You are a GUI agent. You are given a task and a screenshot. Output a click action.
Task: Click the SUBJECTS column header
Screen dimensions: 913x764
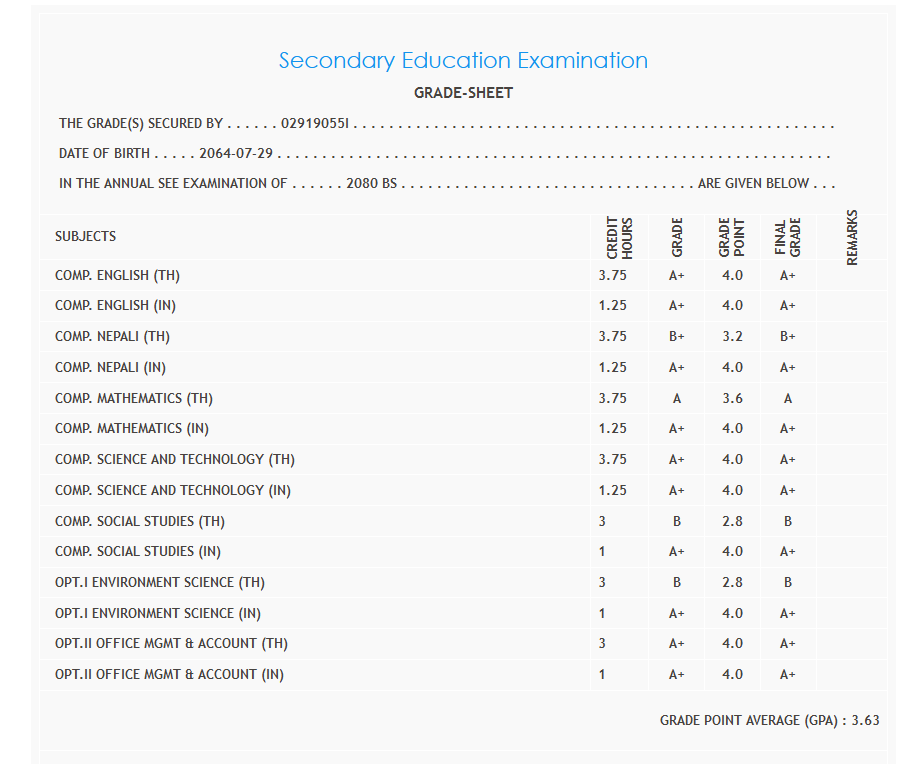point(85,237)
